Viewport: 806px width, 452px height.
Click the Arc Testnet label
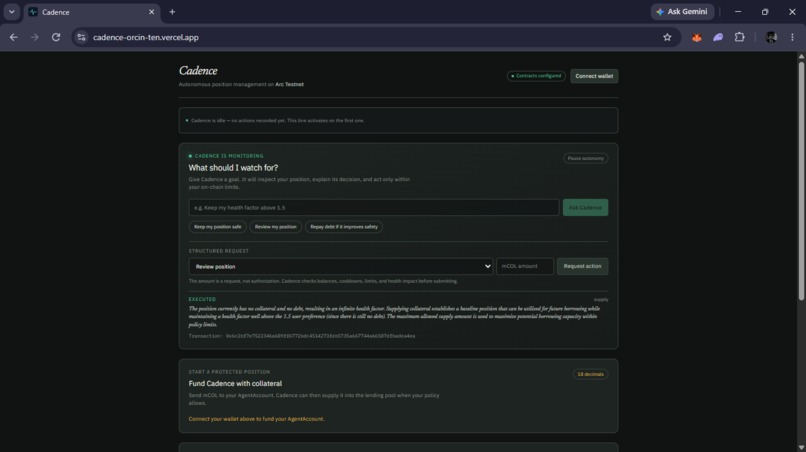(289, 84)
